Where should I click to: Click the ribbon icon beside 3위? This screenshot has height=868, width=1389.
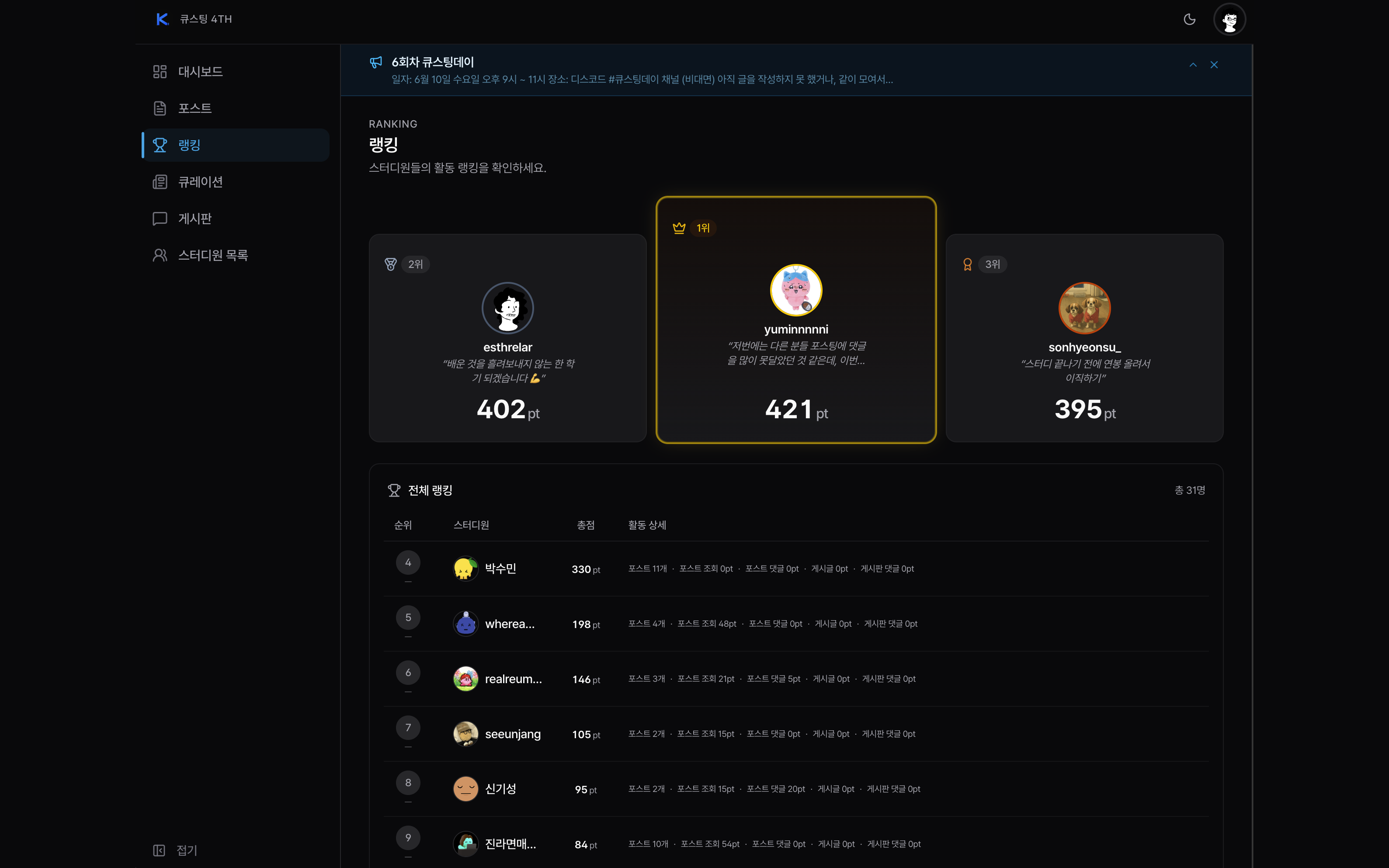pos(967,264)
